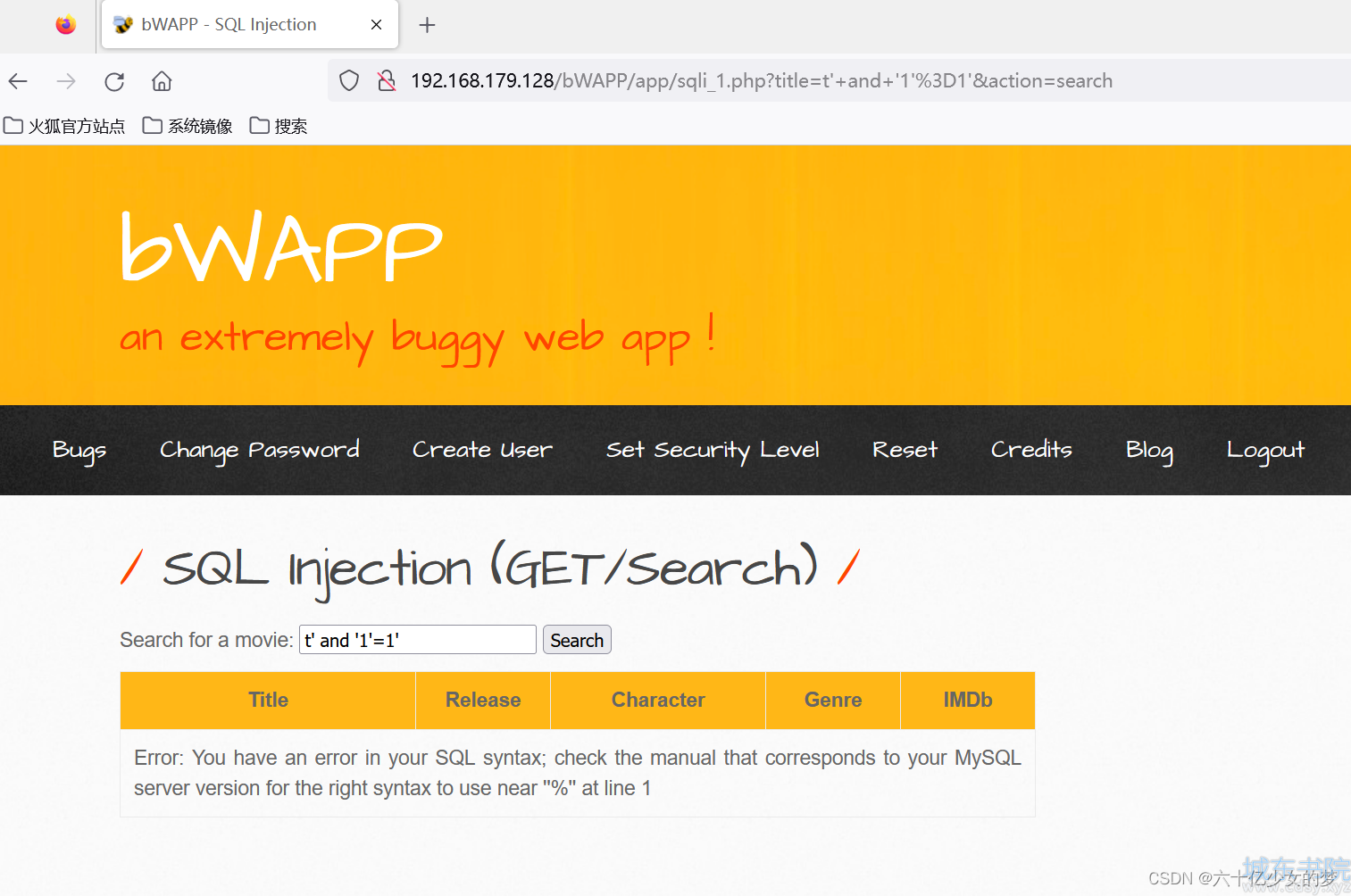The image size is (1351, 896).
Task: Click the bWAPP logo title
Action: click(282, 246)
